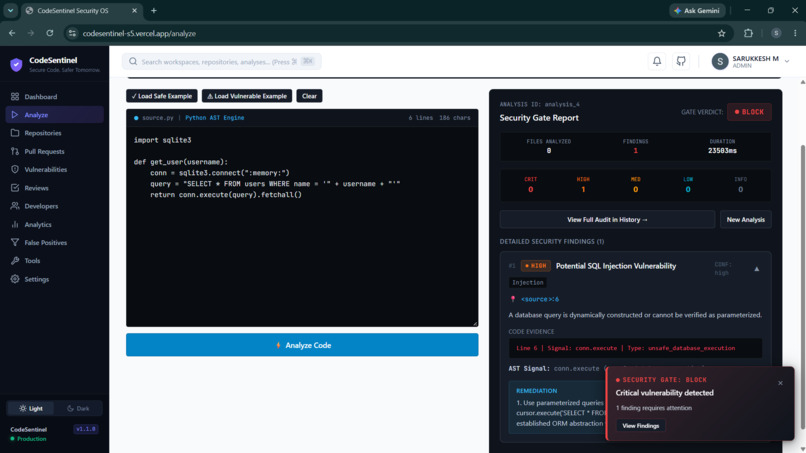Image resolution: width=806 pixels, height=453 pixels.
Task: Ask Gemini from the title bar
Action: tap(698, 10)
